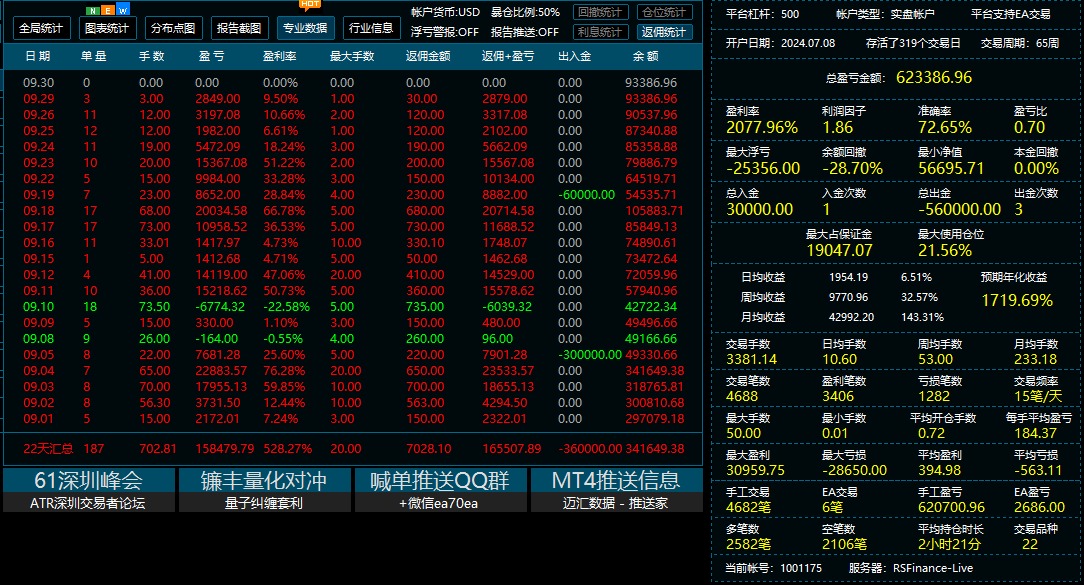Open the 镰丰量化对冲 banner
1084x585 pixels.
tap(264, 490)
